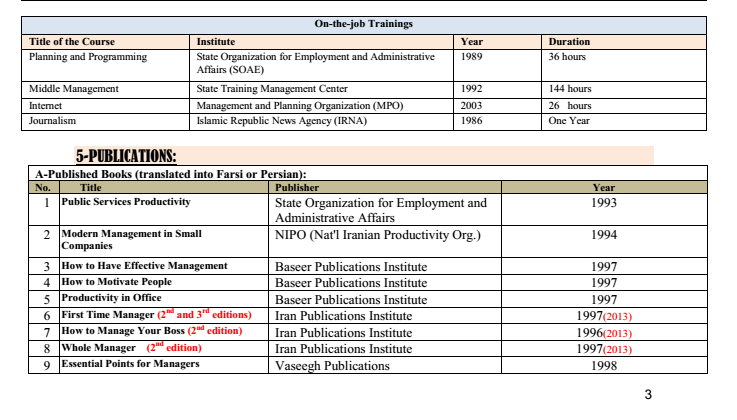Click the "Middle Management" course title
Viewport: 737px width, 420px height.
point(74,89)
